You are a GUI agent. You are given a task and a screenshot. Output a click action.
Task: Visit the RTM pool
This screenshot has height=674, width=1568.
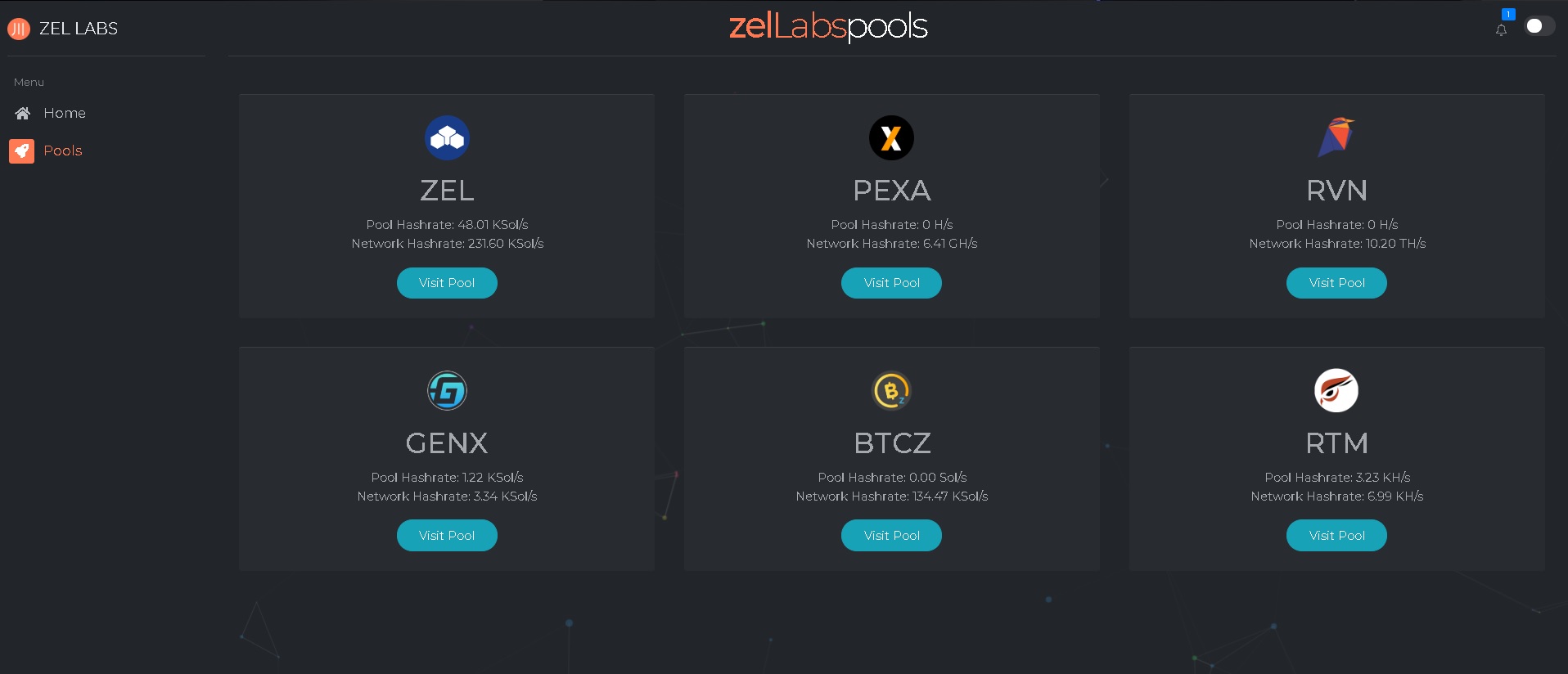click(x=1336, y=536)
